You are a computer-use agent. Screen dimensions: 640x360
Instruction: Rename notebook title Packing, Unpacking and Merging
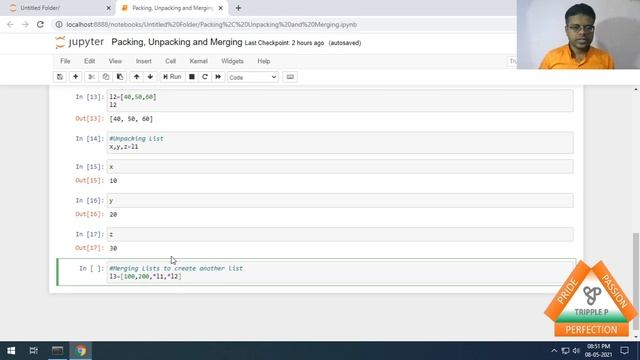(177, 42)
